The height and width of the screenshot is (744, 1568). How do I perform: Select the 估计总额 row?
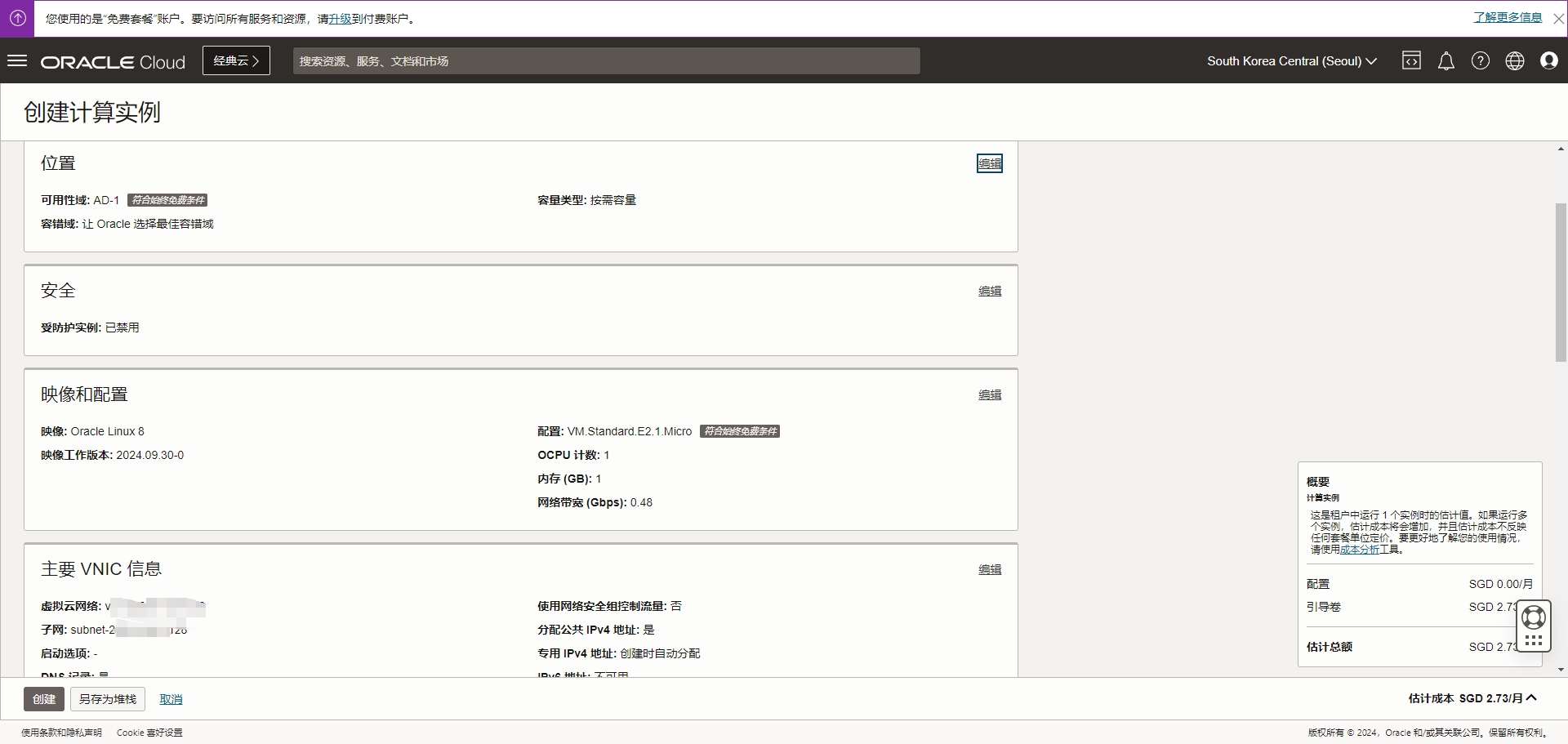(x=1412, y=647)
